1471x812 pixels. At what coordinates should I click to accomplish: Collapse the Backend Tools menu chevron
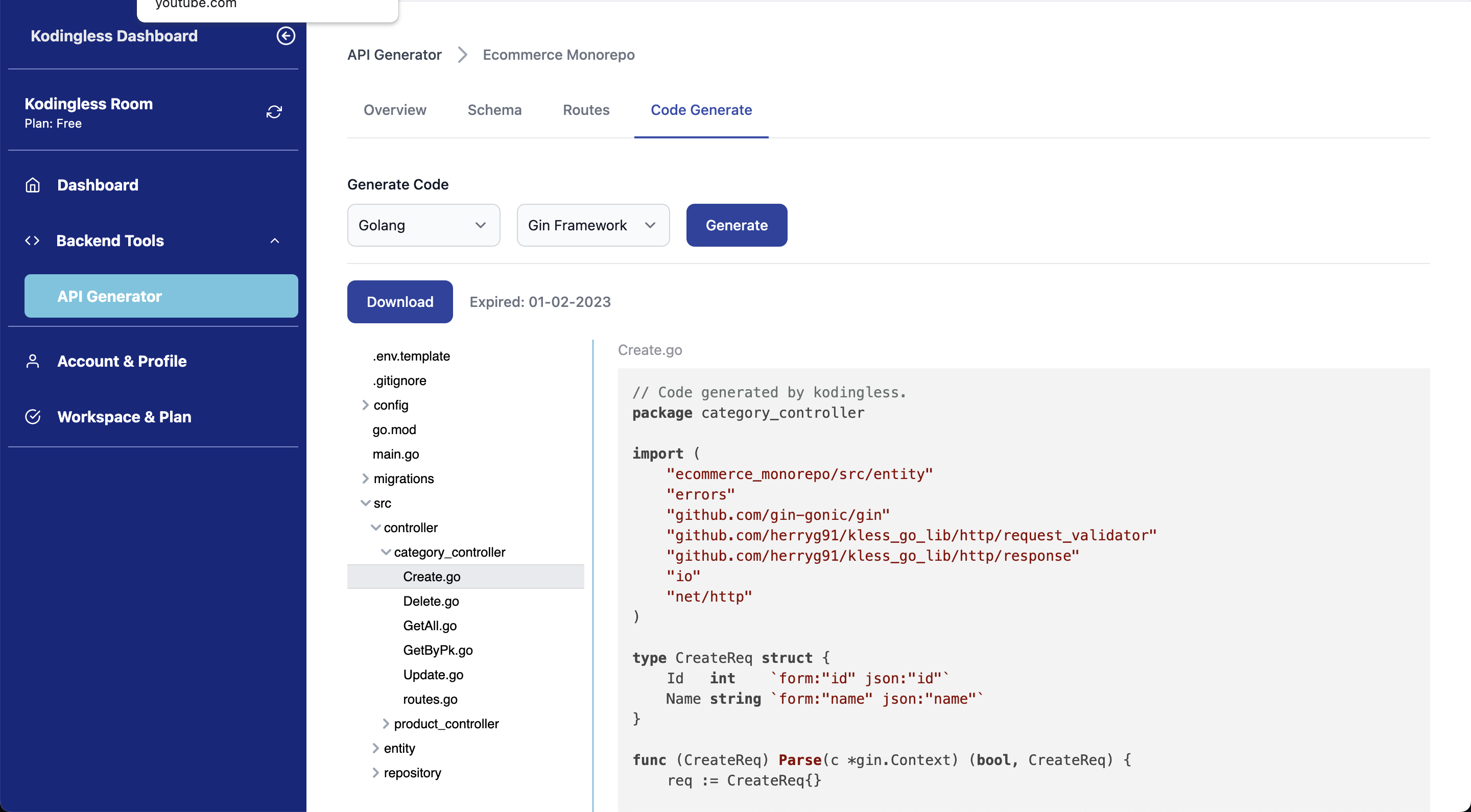tap(275, 241)
